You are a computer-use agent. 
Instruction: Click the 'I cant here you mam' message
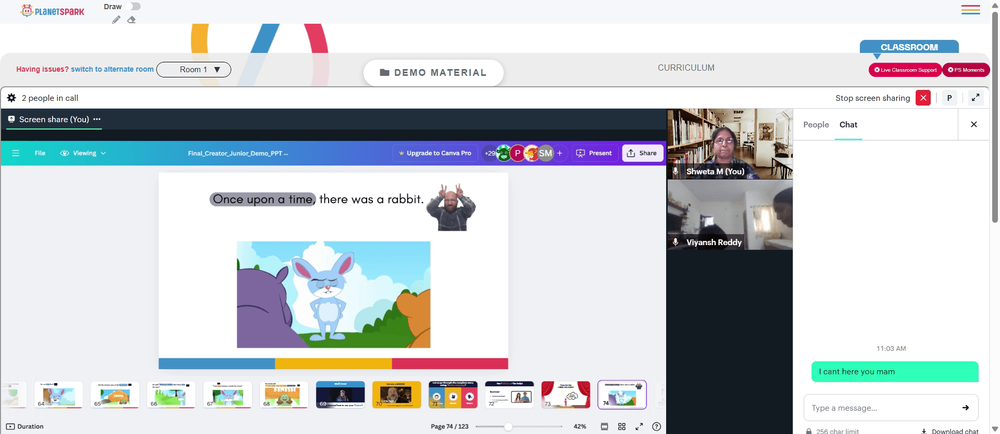(895, 372)
